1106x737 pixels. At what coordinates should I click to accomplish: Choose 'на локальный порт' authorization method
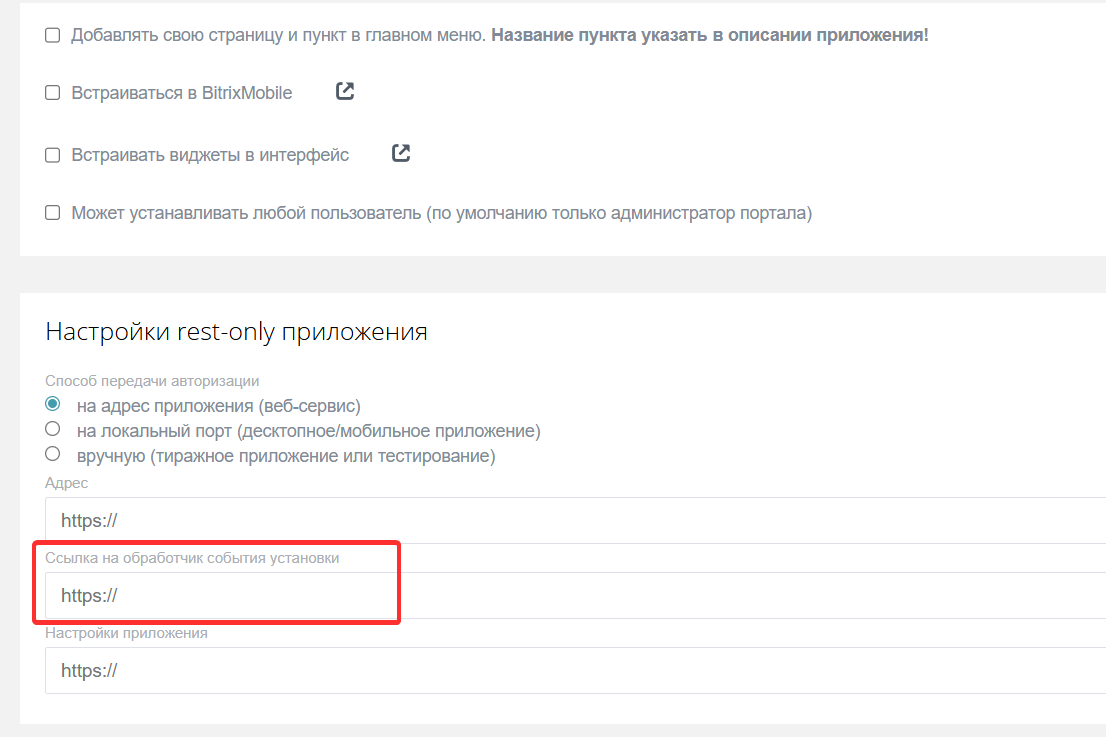point(51,429)
